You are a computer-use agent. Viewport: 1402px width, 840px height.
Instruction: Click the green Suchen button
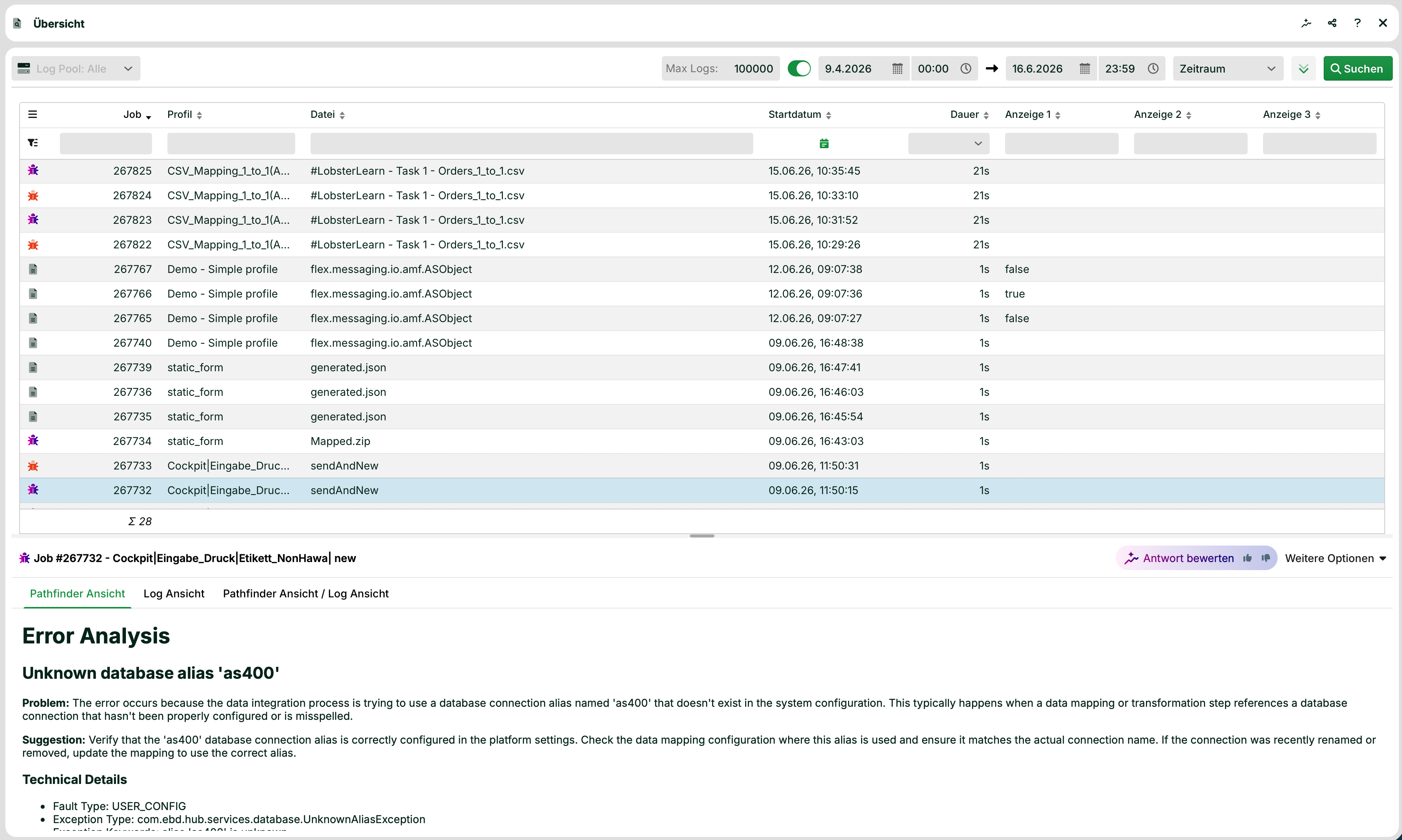1357,68
